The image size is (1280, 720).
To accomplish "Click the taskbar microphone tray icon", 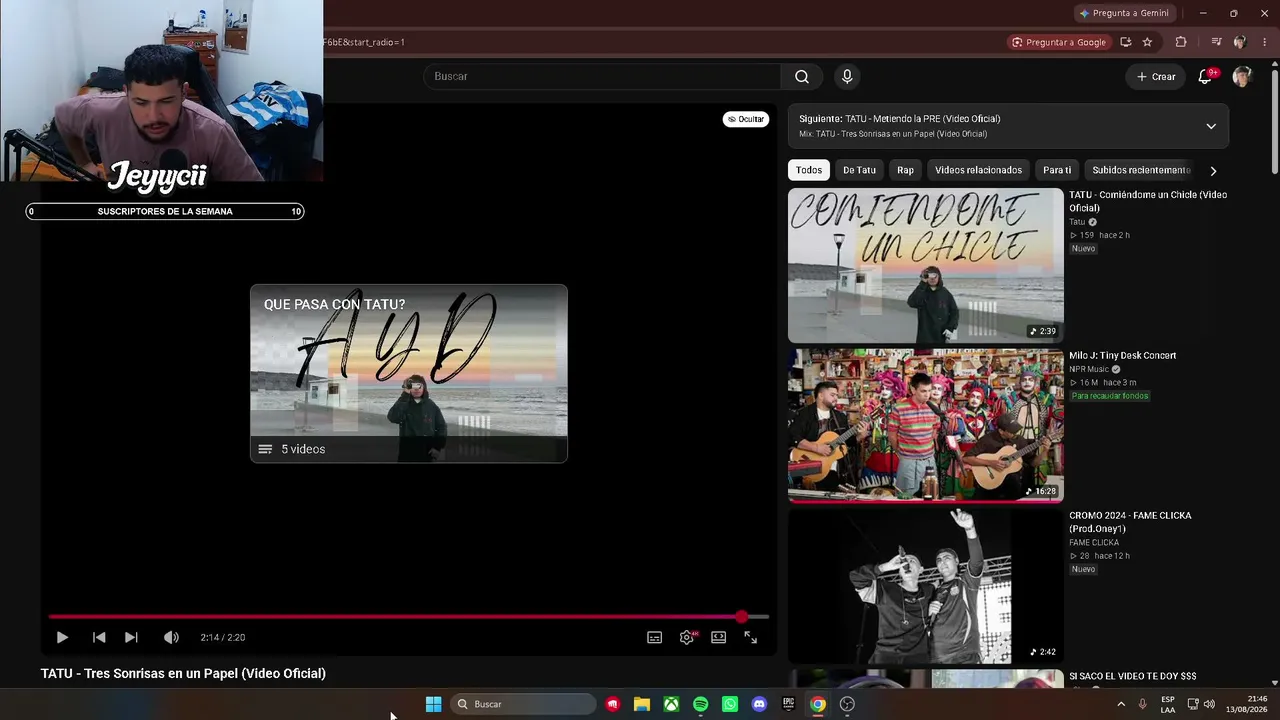I will [x=1142, y=704].
